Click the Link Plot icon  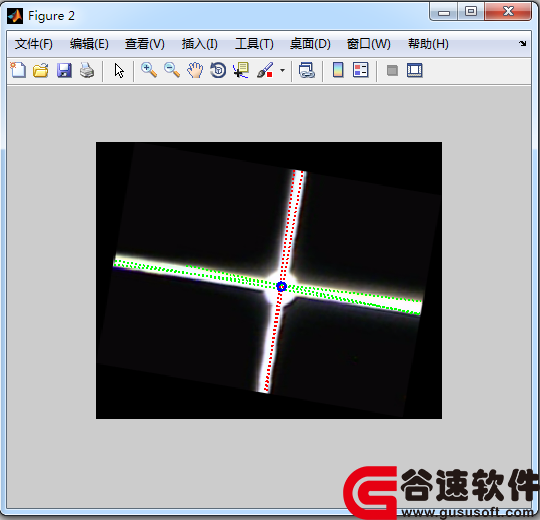[307, 70]
